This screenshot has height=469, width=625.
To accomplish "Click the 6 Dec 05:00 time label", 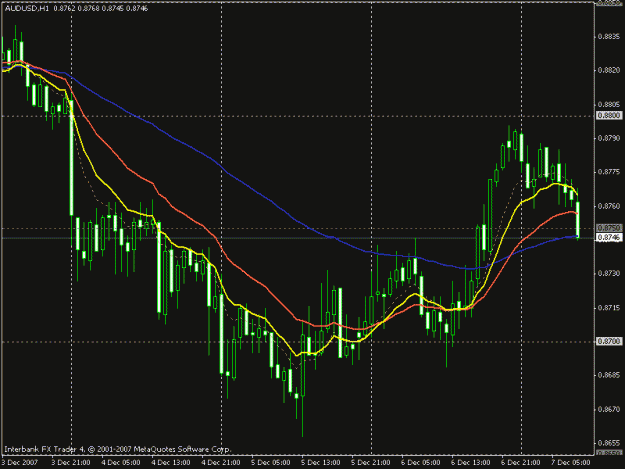I will pyautogui.click(x=421, y=463).
